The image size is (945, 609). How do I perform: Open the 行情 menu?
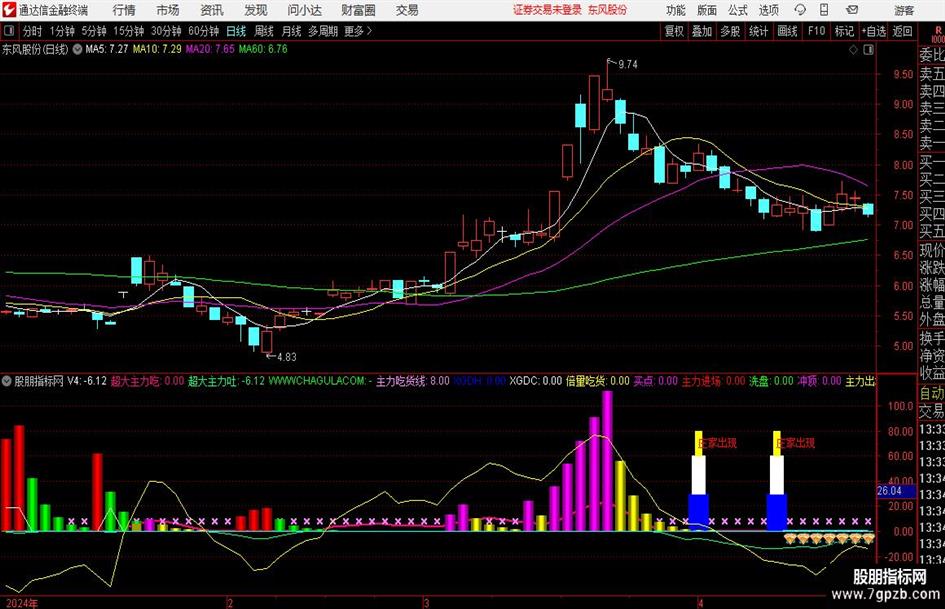click(x=124, y=10)
